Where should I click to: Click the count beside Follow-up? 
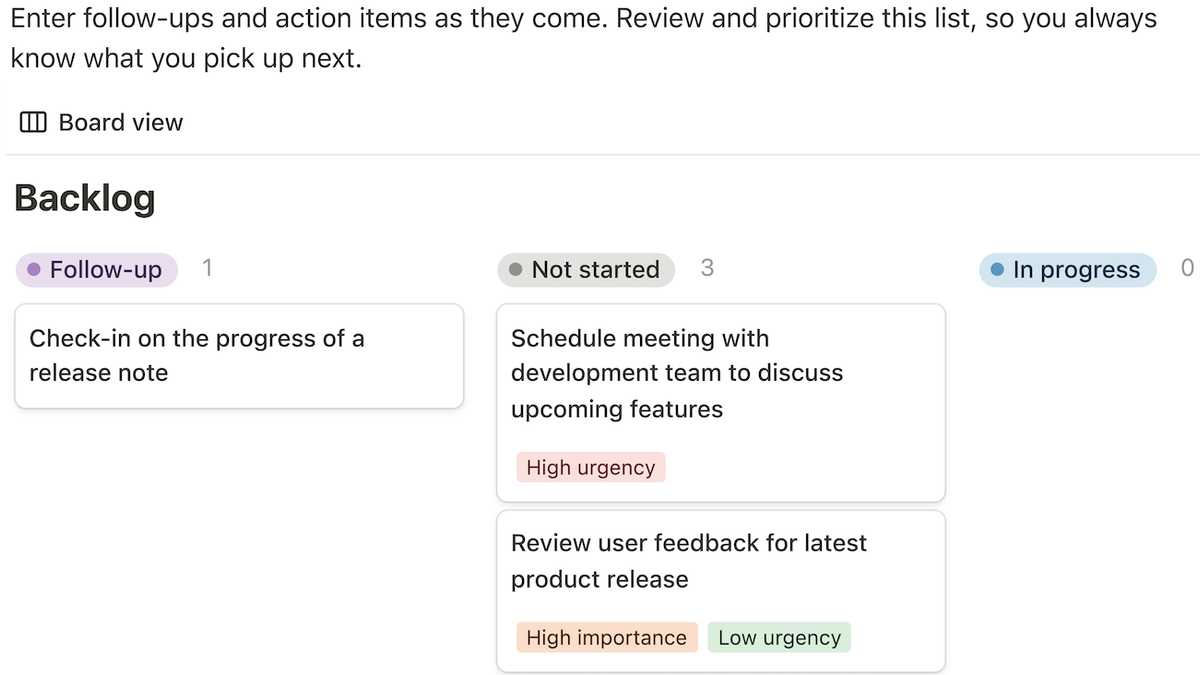[x=207, y=268]
